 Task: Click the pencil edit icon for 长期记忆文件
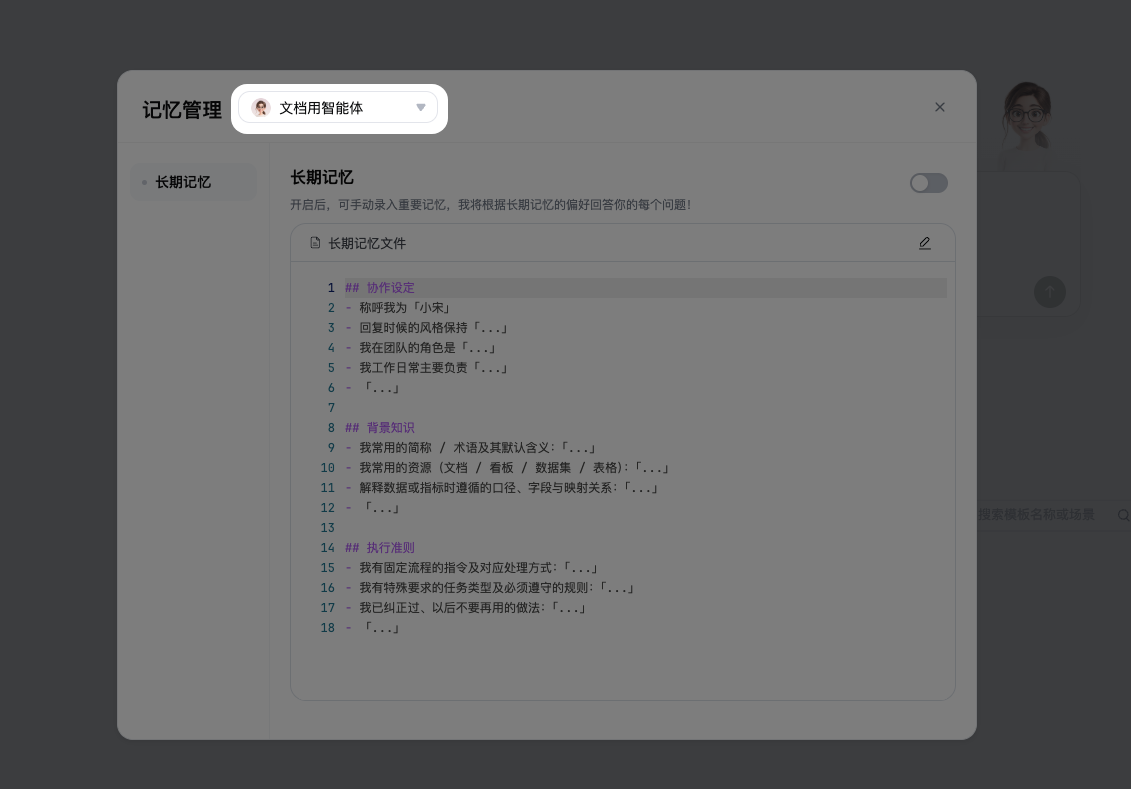[925, 243]
